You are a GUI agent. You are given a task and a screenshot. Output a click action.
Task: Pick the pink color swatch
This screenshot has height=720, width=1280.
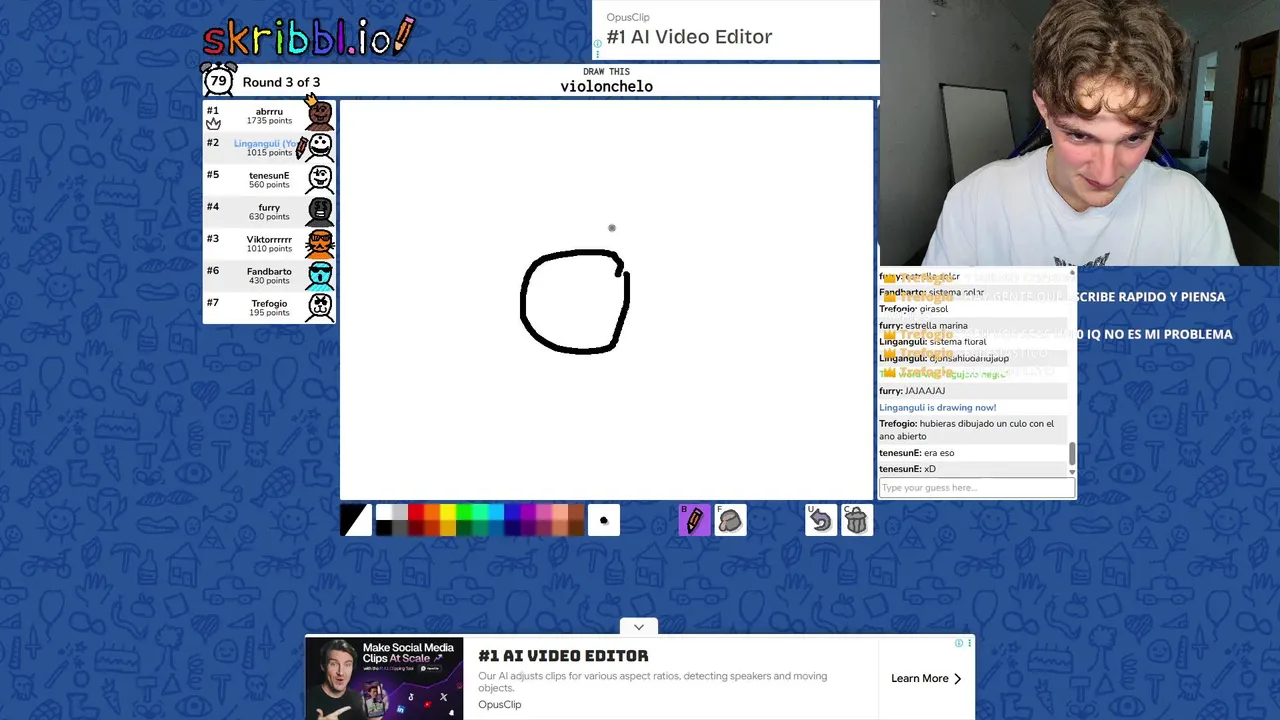[544, 512]
